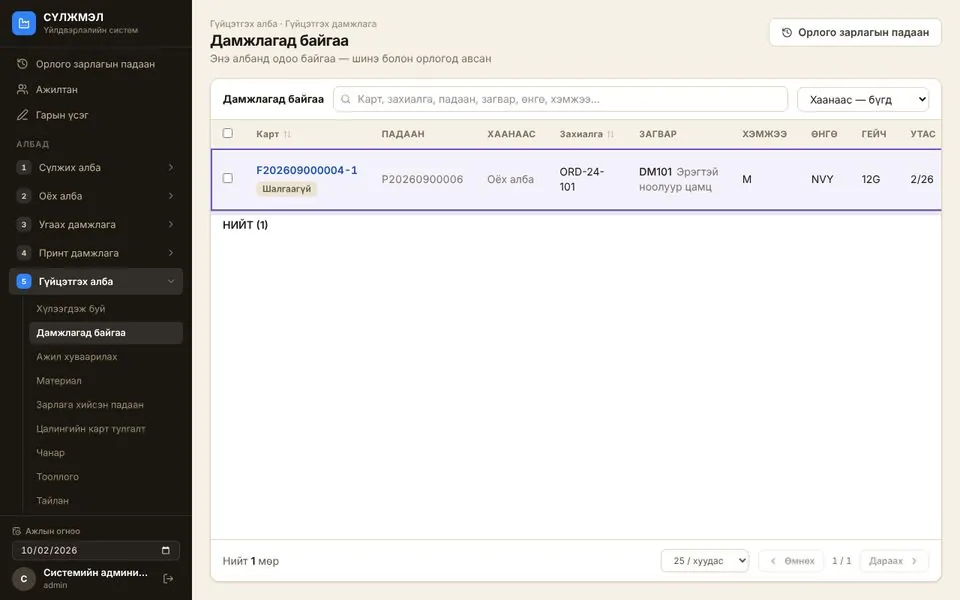Go to Материал submenu item

pyautogui.click(x=106, y=381)
